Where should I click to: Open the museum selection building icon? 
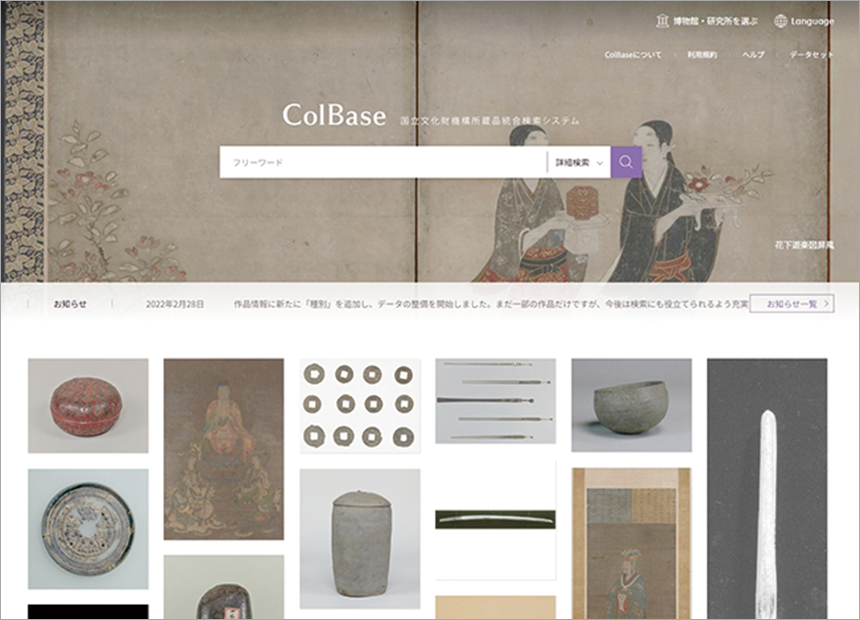(663, 21)
